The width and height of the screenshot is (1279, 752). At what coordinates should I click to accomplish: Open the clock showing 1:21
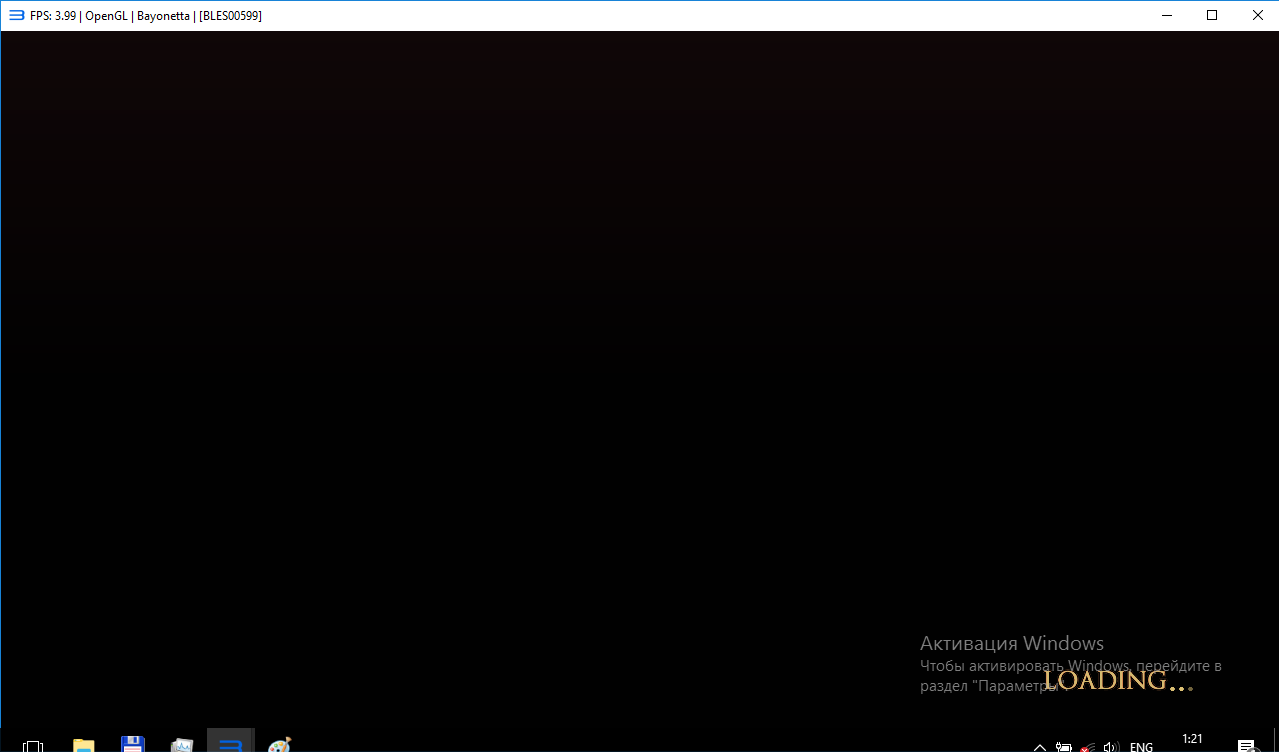[1192, 740]
